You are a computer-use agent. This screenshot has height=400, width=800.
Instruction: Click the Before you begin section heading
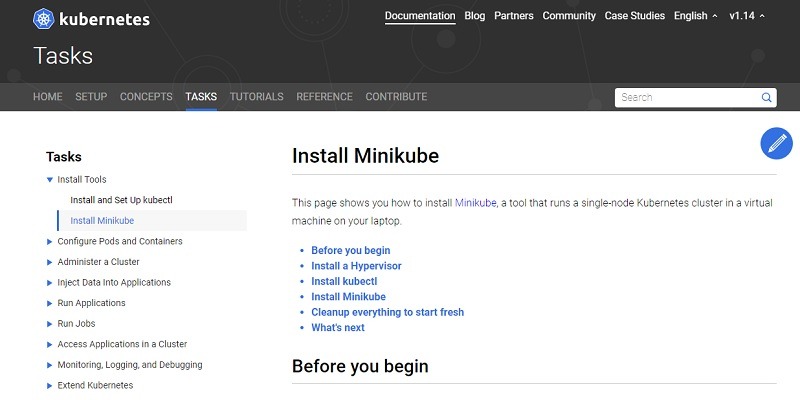(360, 366)
